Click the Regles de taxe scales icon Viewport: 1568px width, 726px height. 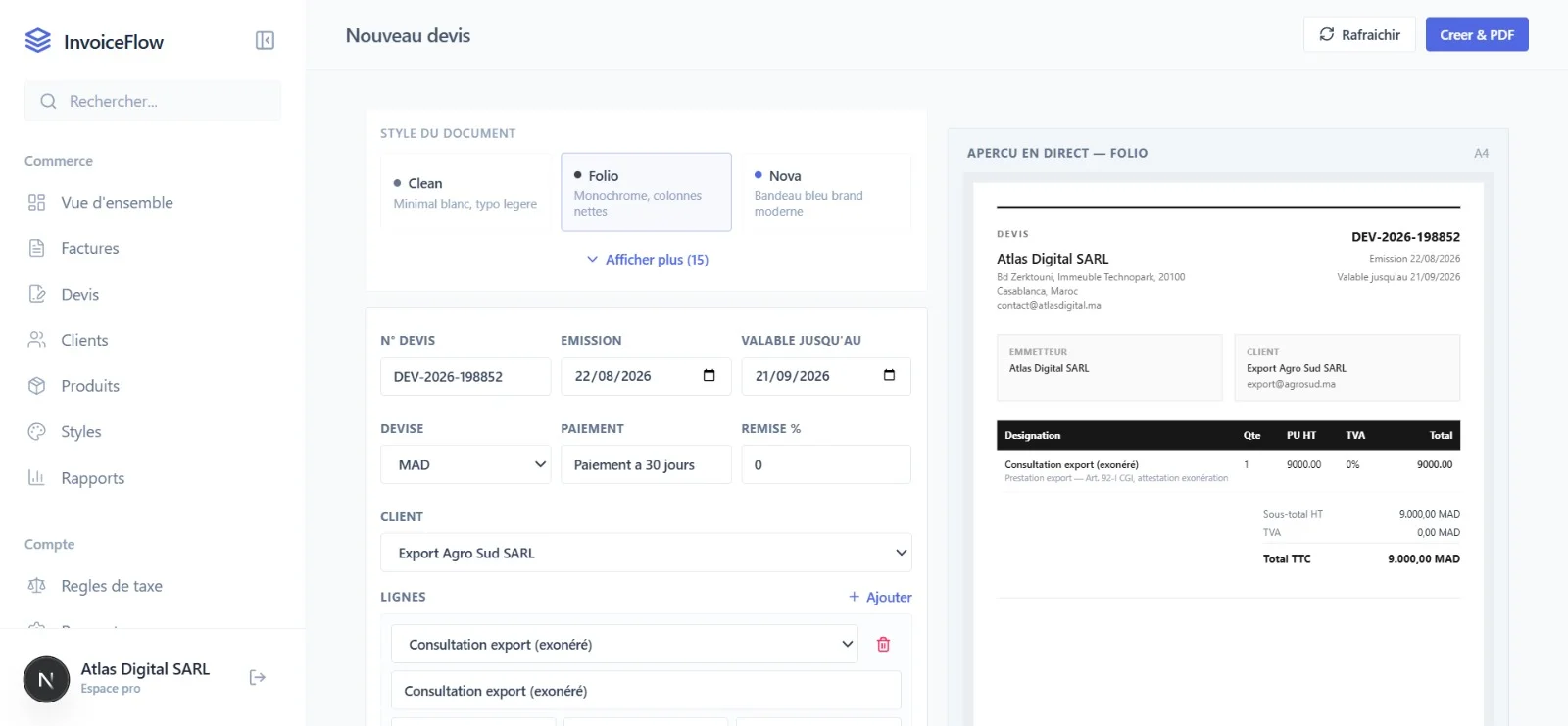pos(37,585)
